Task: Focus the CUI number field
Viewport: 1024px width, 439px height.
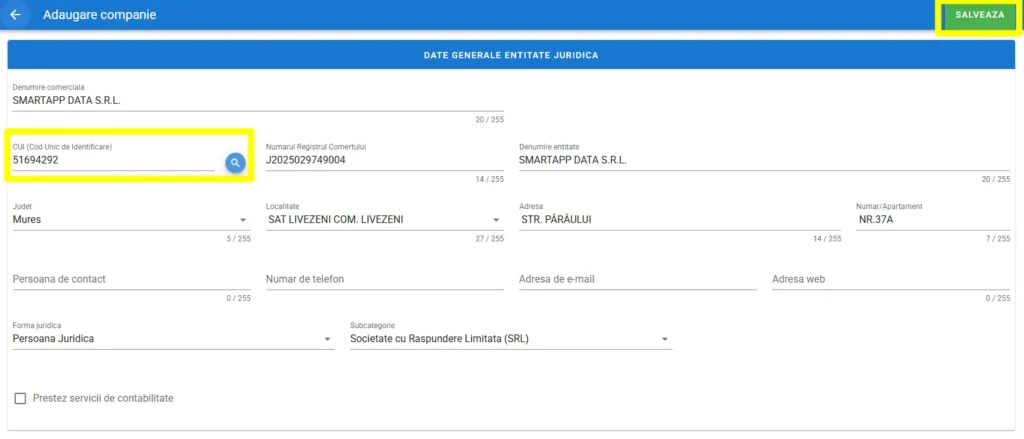Action: coord(112,160)
